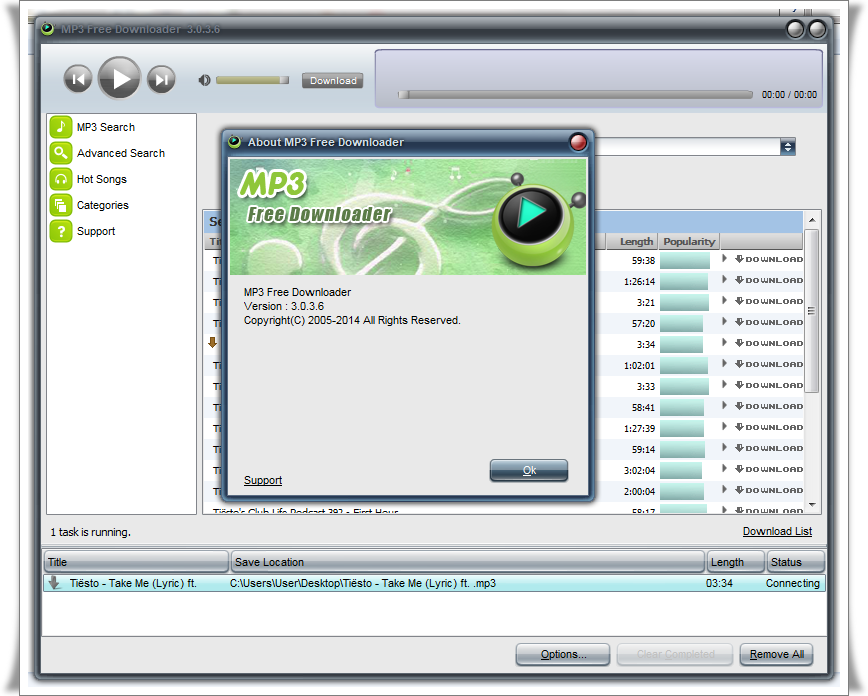Screen dimensions: 868x696
Task: Click the Length header in the download list
Action: coord(736,562)
